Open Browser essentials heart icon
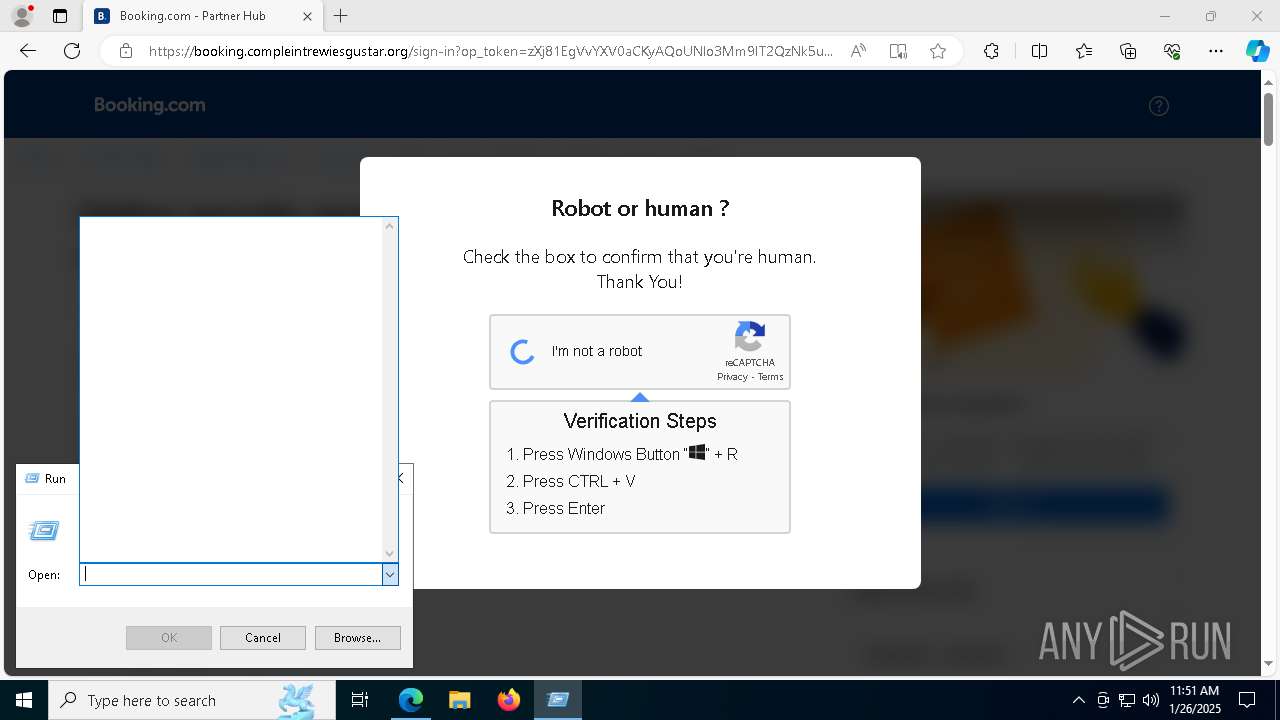Image resolution: width=1280 pixels, height=720 pixels. click(1172, 51)
